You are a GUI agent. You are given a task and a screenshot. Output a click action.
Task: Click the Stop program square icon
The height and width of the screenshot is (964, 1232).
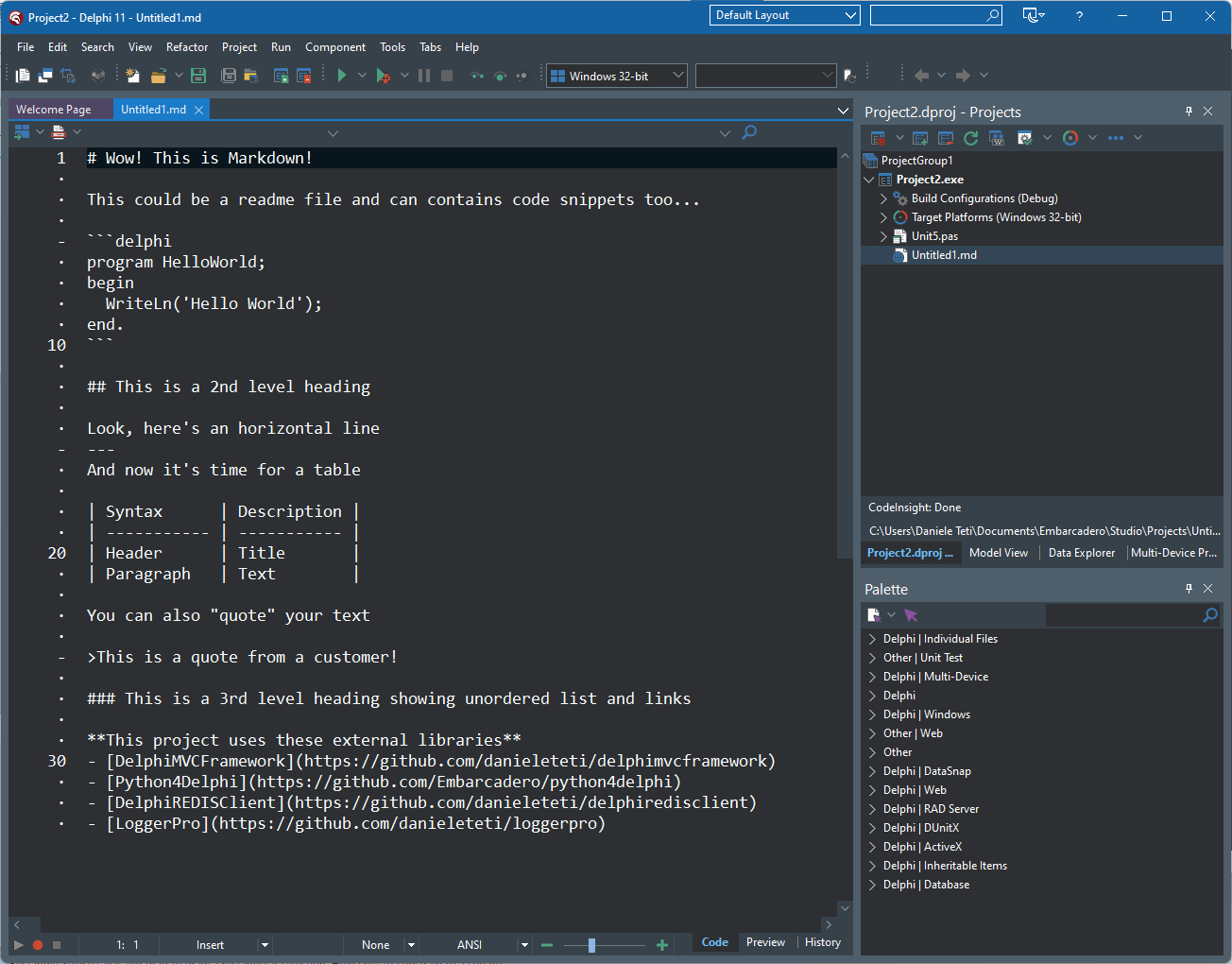pos(447,76)
